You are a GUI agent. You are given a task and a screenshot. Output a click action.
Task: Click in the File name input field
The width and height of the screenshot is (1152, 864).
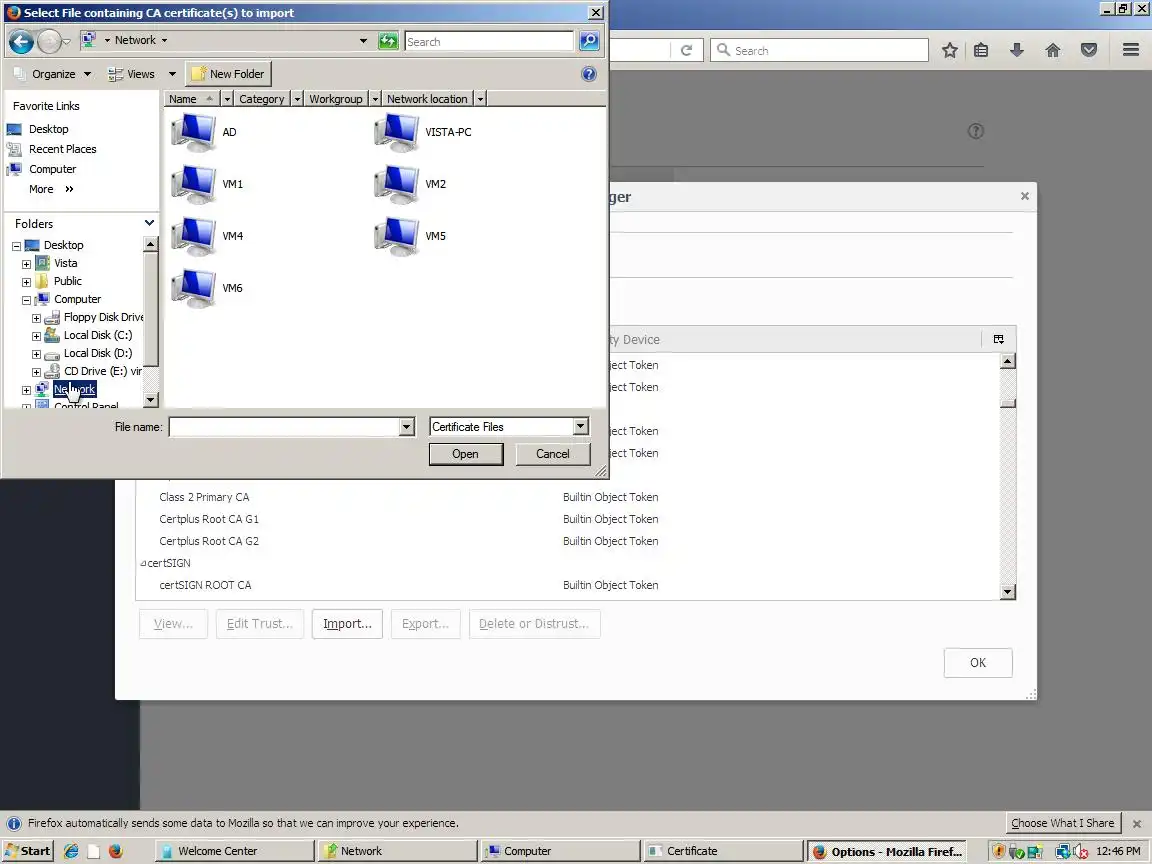[x=284, y=427]
